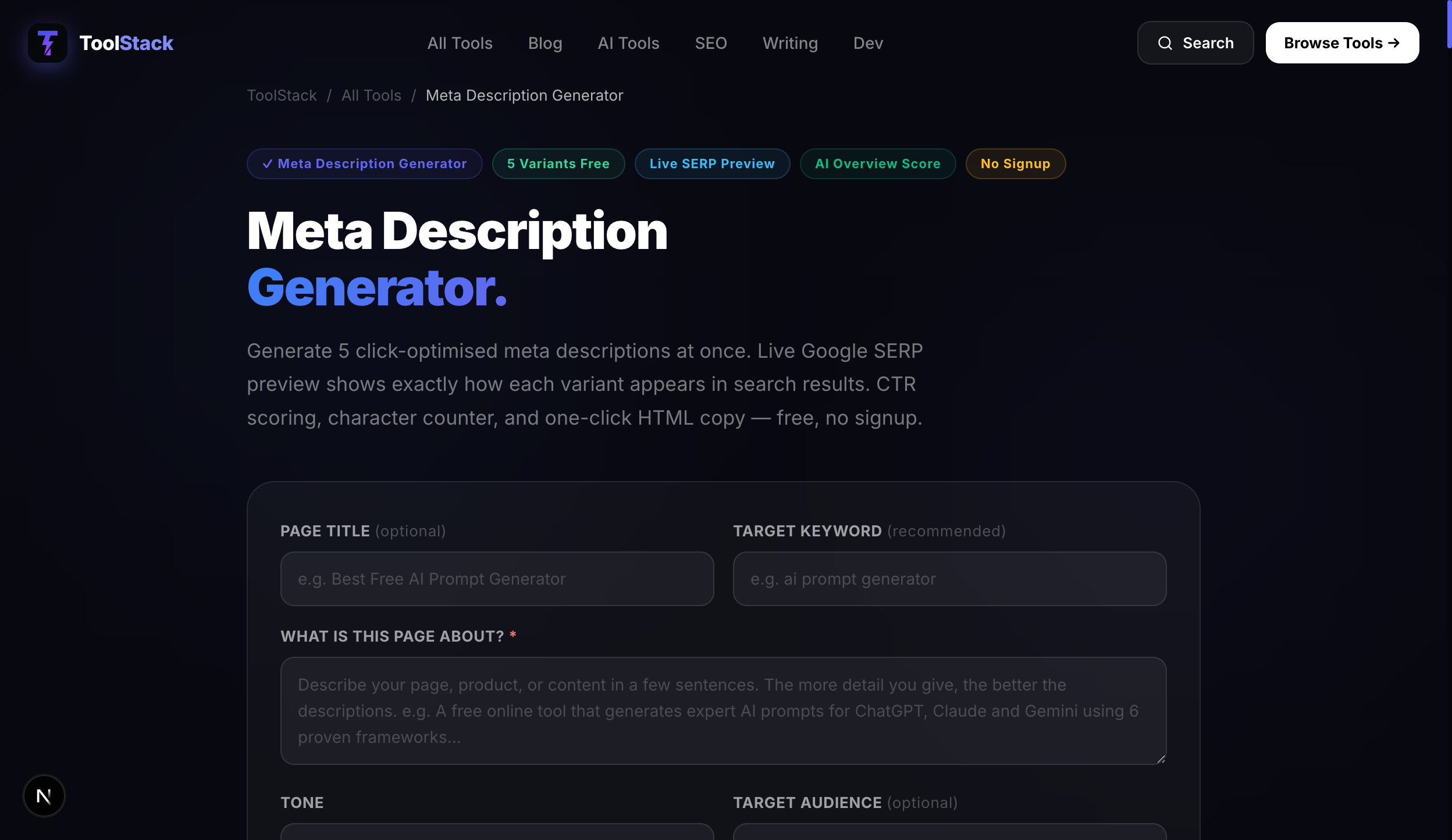
Task: Click the ToolStack brand name text
Action: click(x=126, y=43)
